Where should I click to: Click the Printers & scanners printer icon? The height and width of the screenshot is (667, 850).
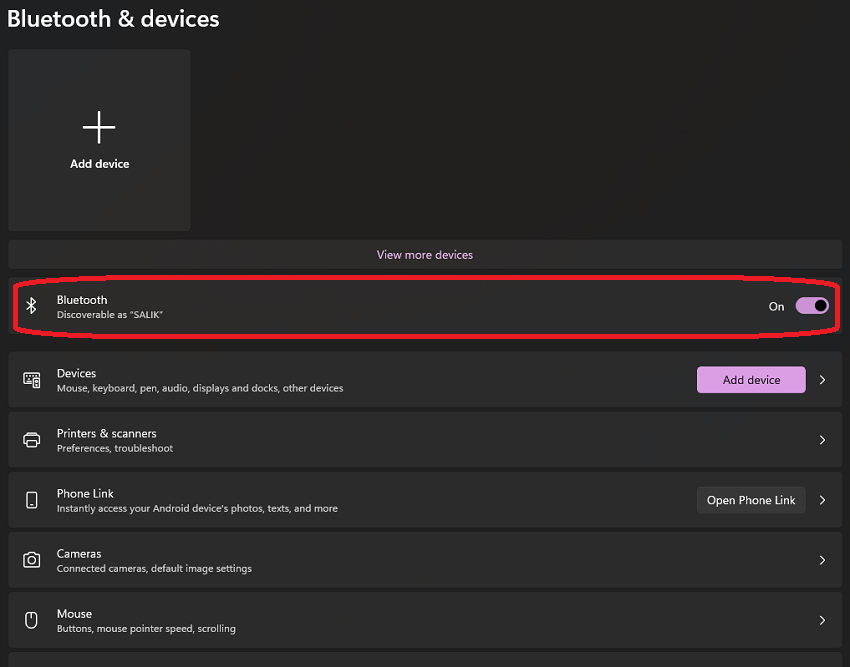click(31, 440)
